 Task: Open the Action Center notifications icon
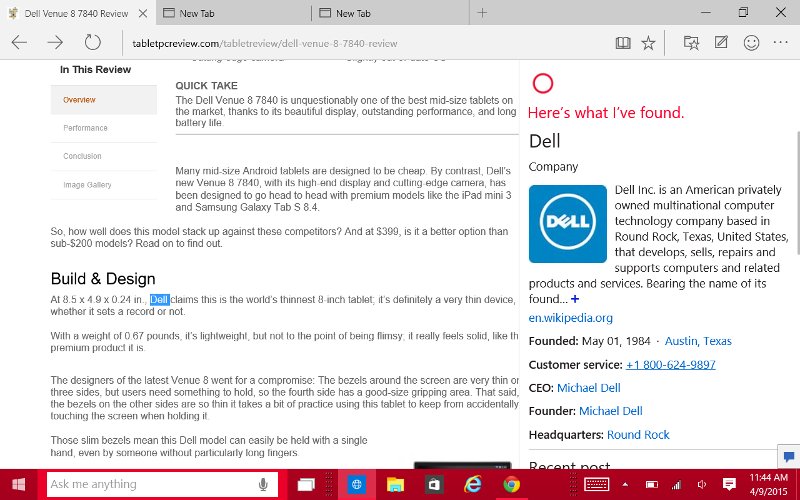tap(729, 484)
